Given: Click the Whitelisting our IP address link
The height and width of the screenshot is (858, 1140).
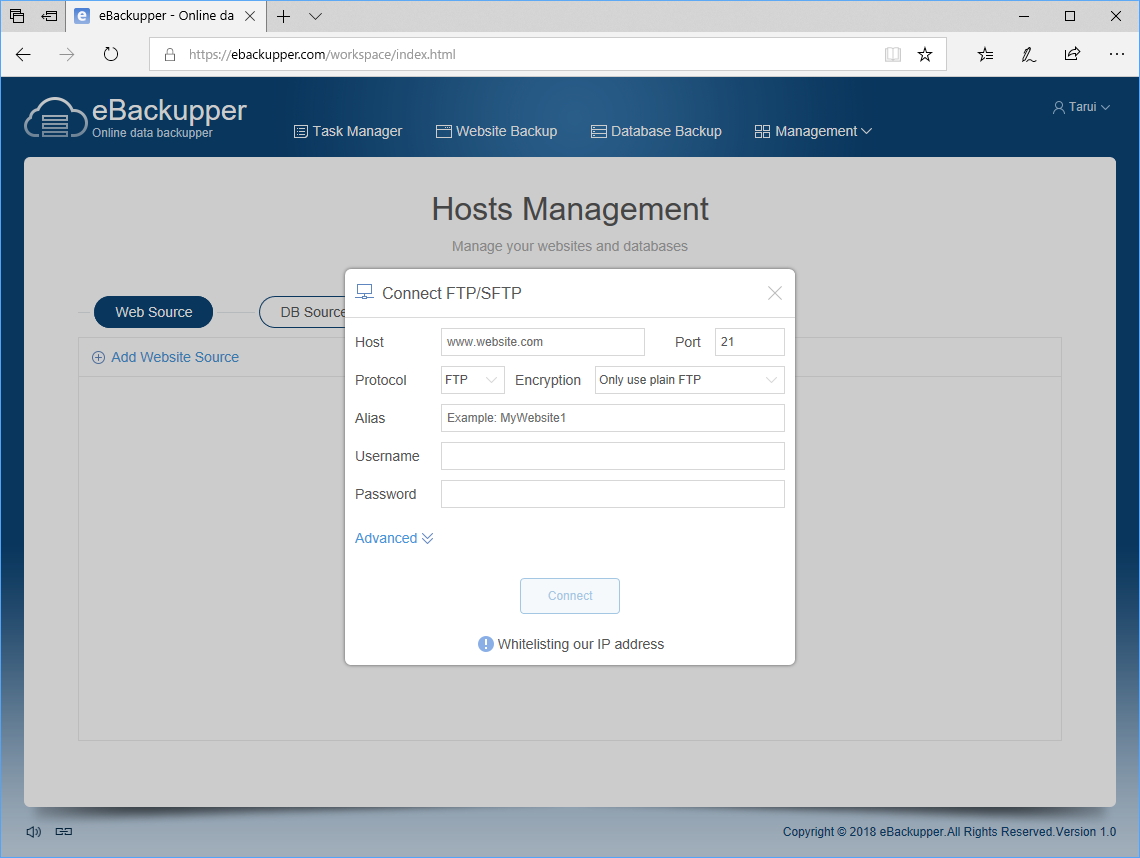Looking at the screenshot, I should [x=583, y=644].
